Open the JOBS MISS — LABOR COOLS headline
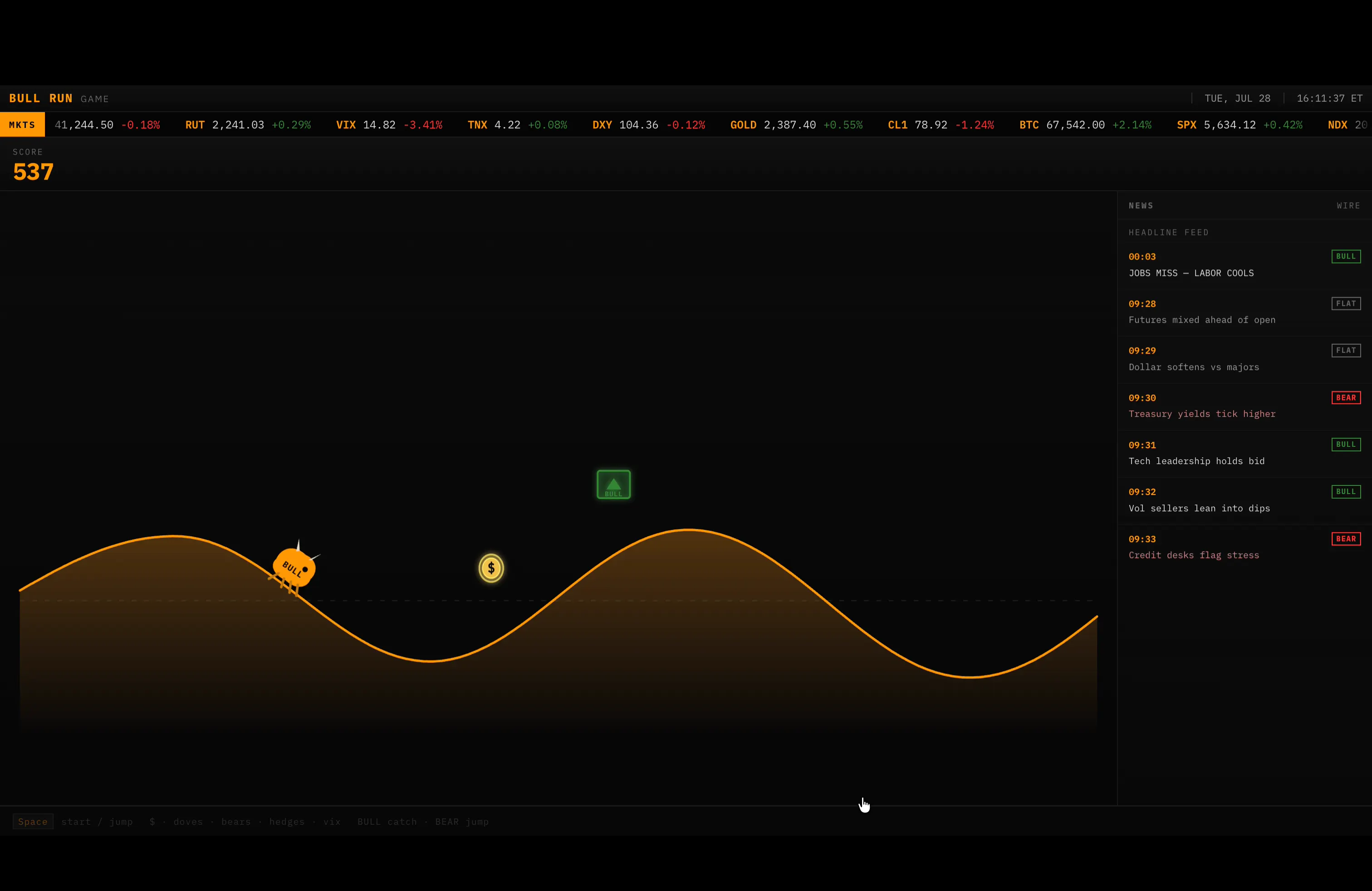 (1191, 273)
